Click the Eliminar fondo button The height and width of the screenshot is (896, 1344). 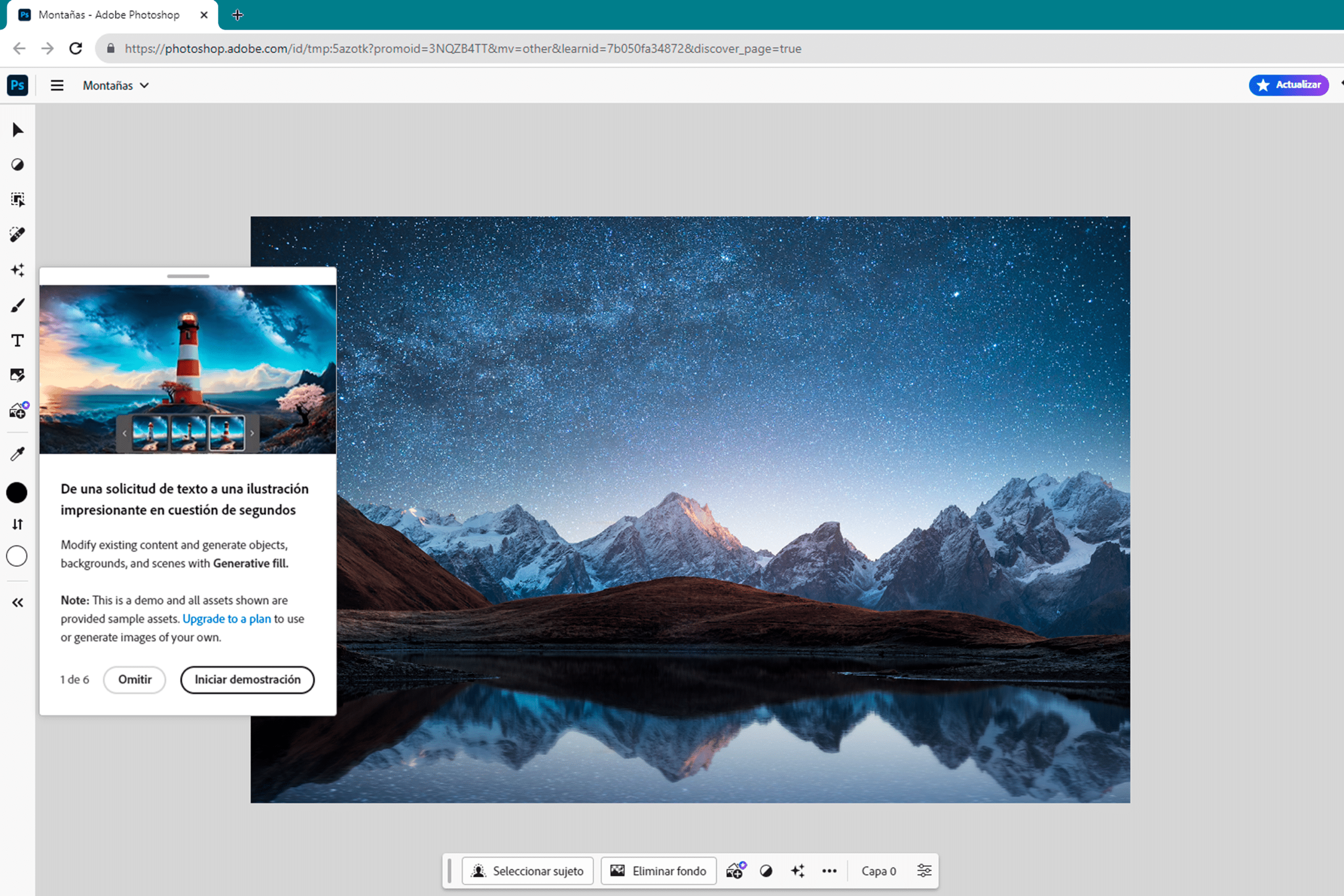658,871
